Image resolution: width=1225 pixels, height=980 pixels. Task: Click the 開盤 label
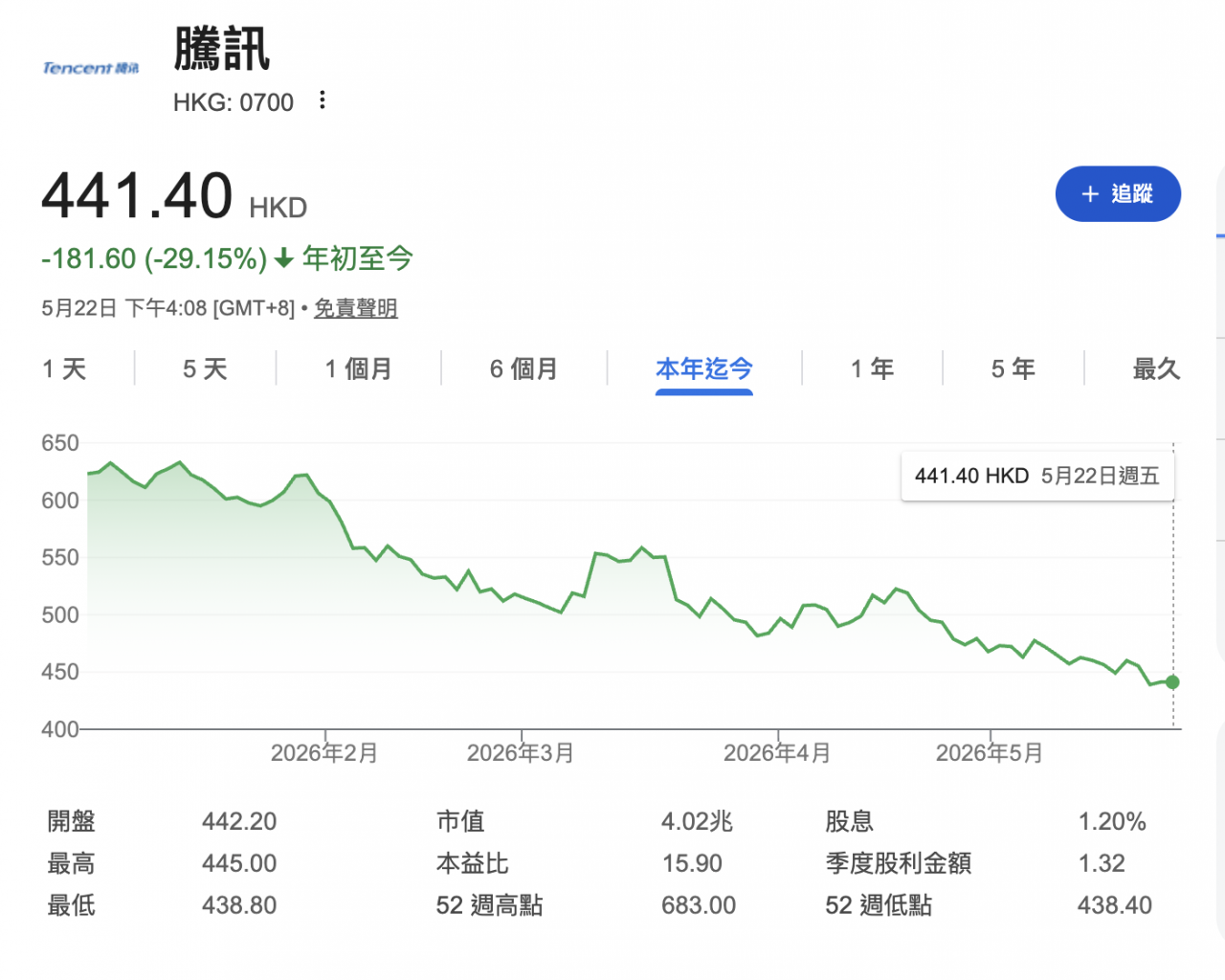(72, 822)
